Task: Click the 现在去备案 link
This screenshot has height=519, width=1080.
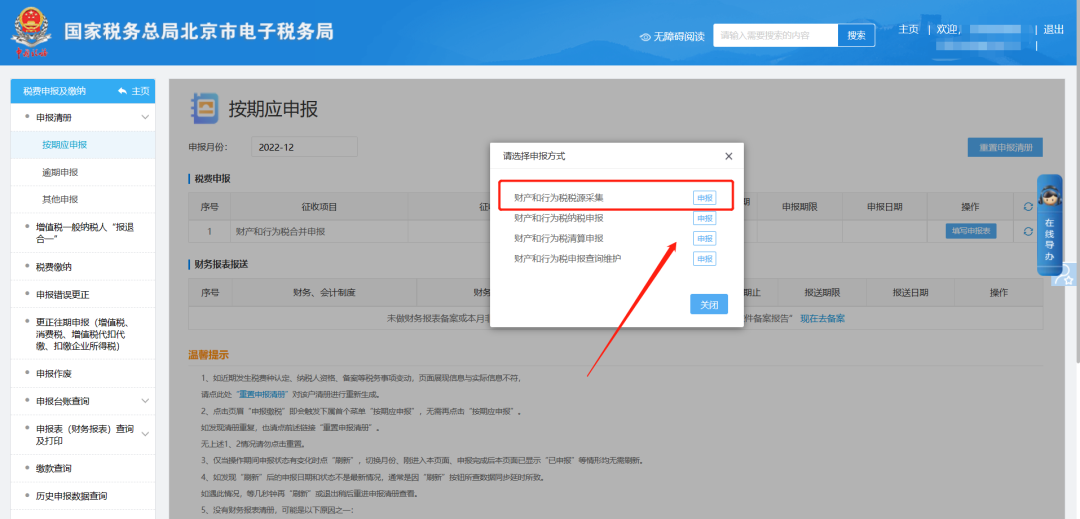Action: [822, 318]
